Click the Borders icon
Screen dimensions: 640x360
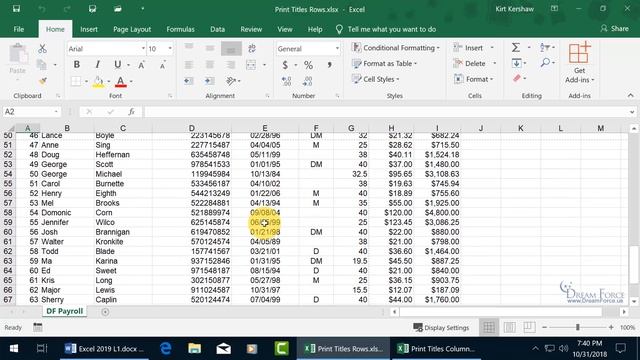(76, 81)
